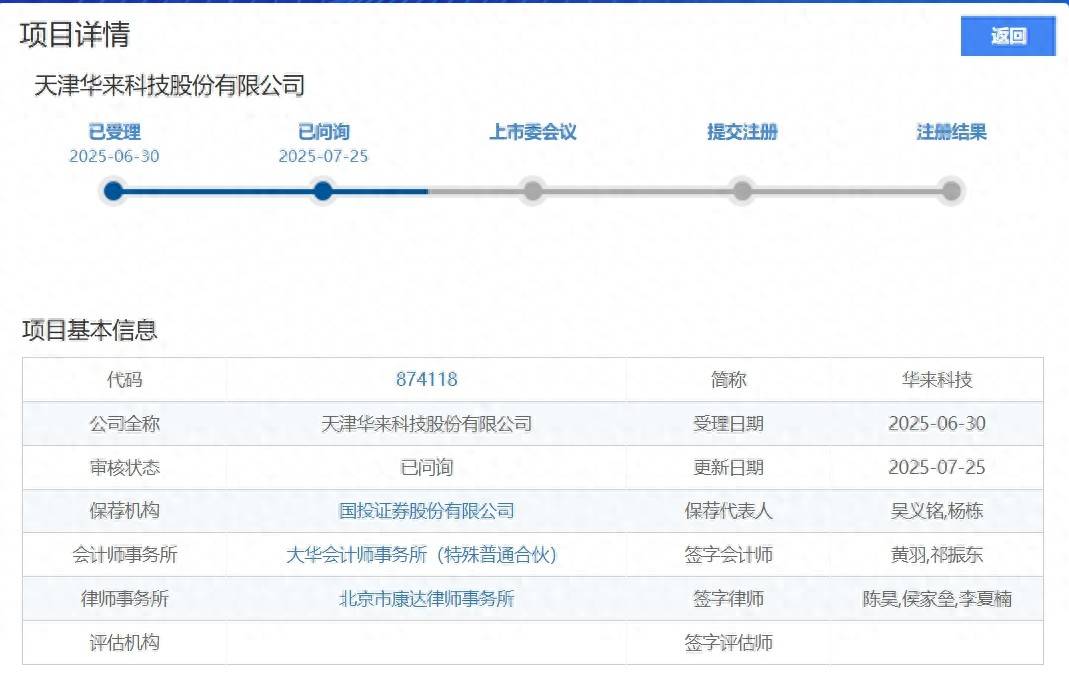Click the 返回 button
The height and width of the screenshot is (696, 1069).
pyautogui.click(x=1008, y=35)
